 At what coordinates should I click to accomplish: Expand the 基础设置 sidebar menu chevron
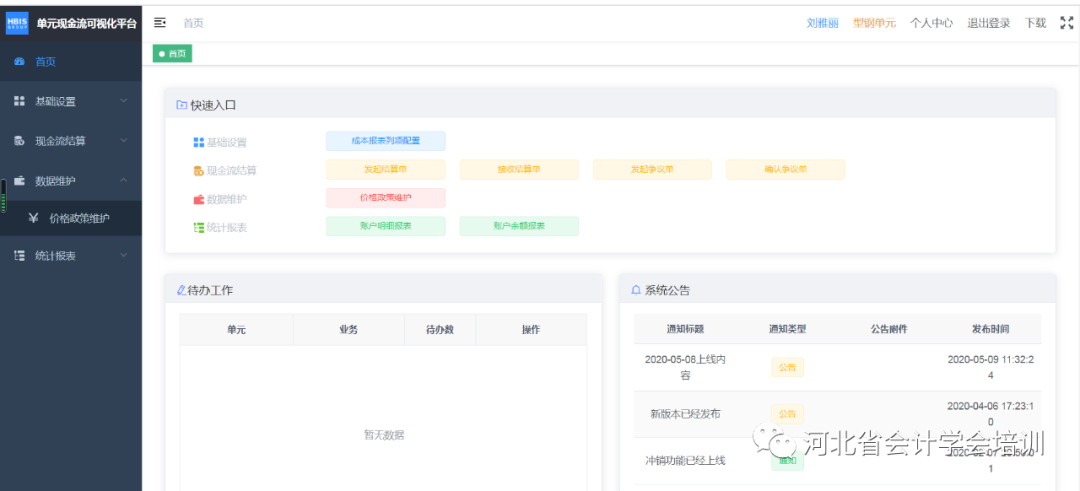(124, 101)
